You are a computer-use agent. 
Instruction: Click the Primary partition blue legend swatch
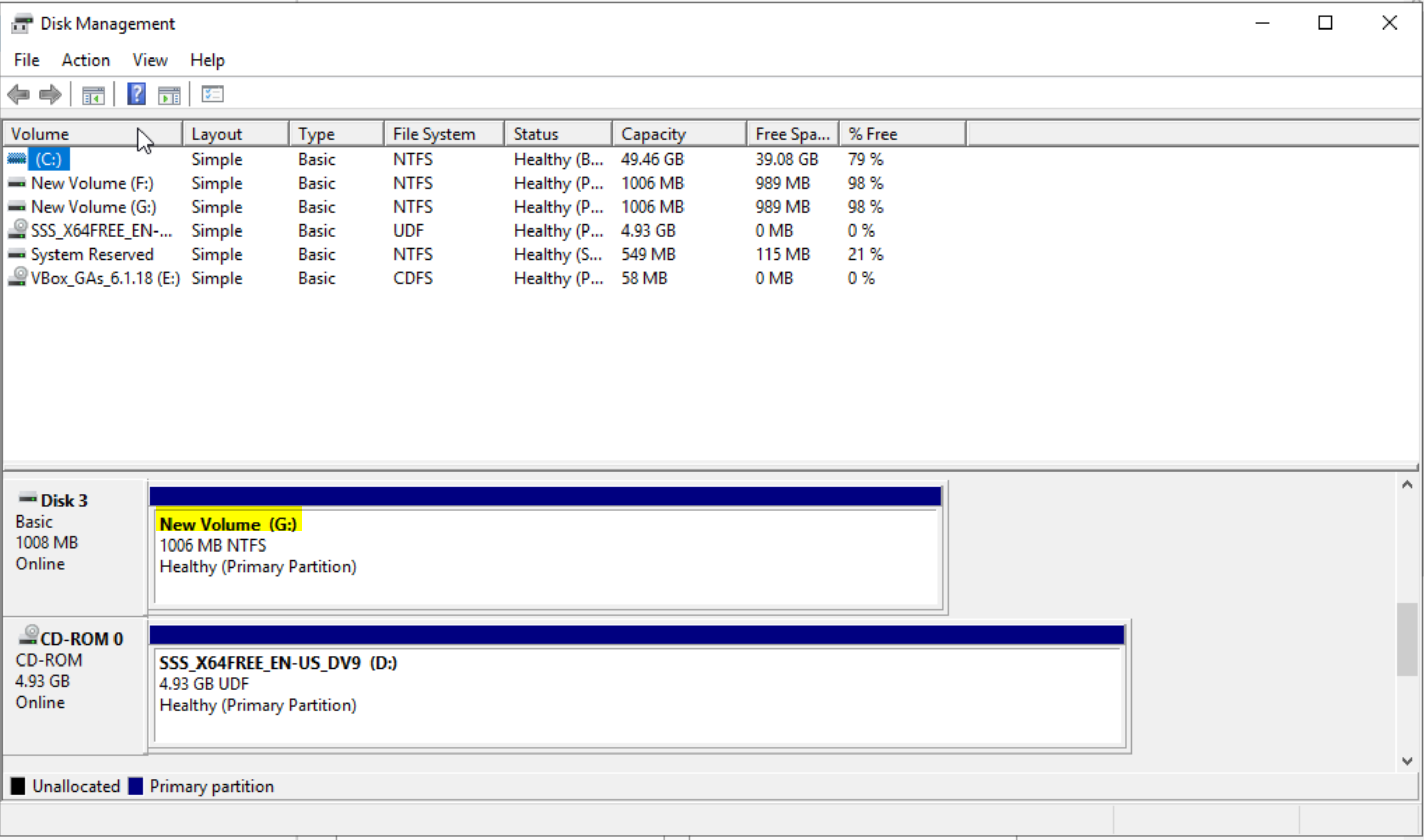click(x=135, y=786)
